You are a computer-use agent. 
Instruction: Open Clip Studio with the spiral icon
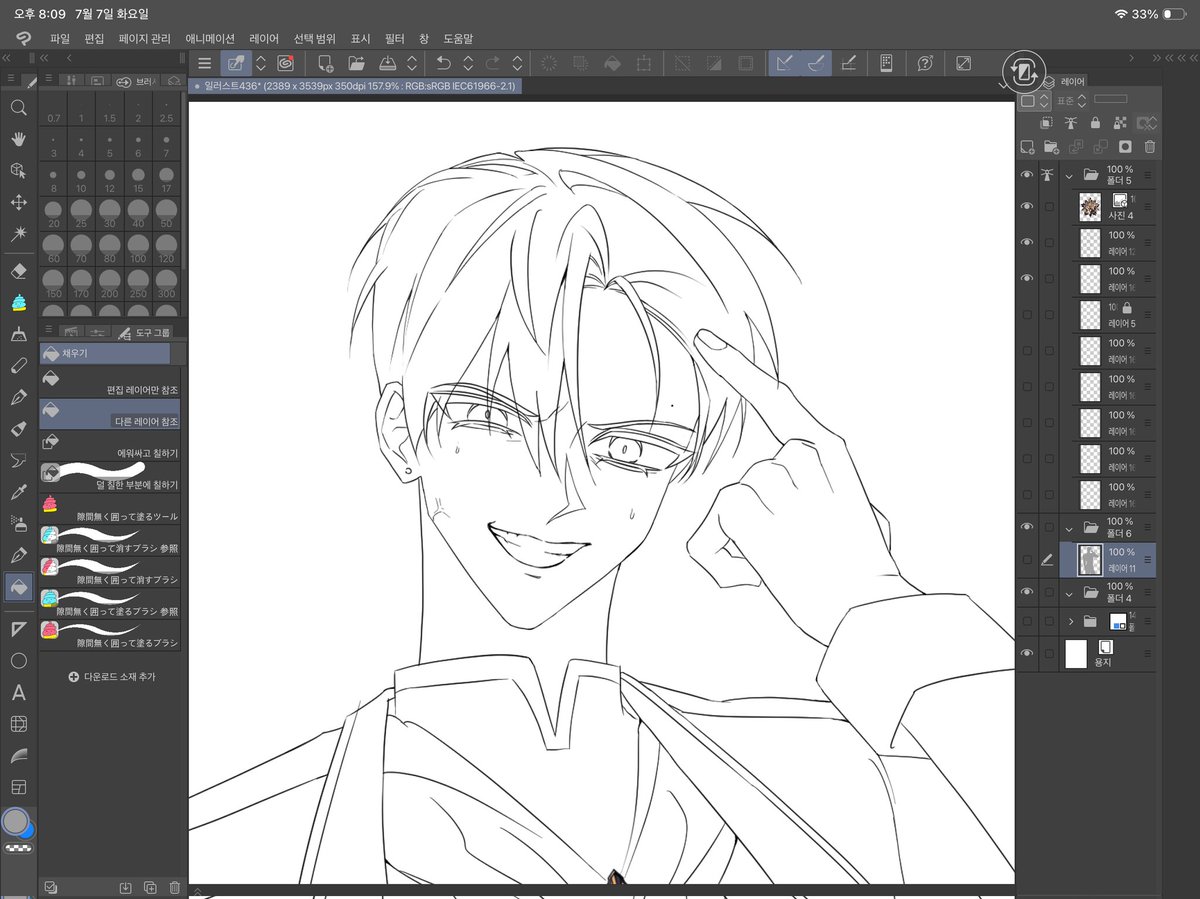tap(285, 63)
